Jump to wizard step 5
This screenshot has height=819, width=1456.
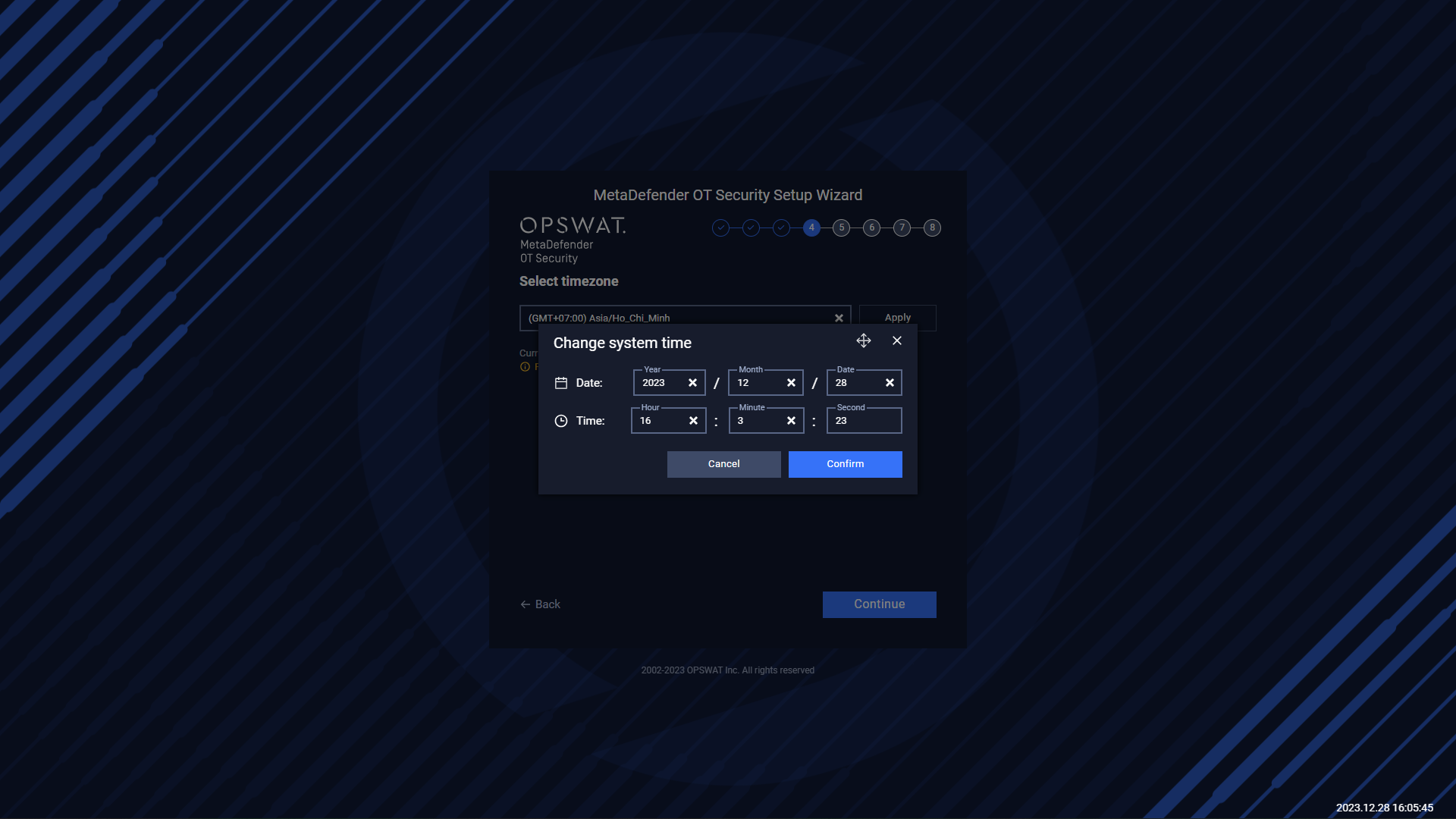(x=842, y=227)
